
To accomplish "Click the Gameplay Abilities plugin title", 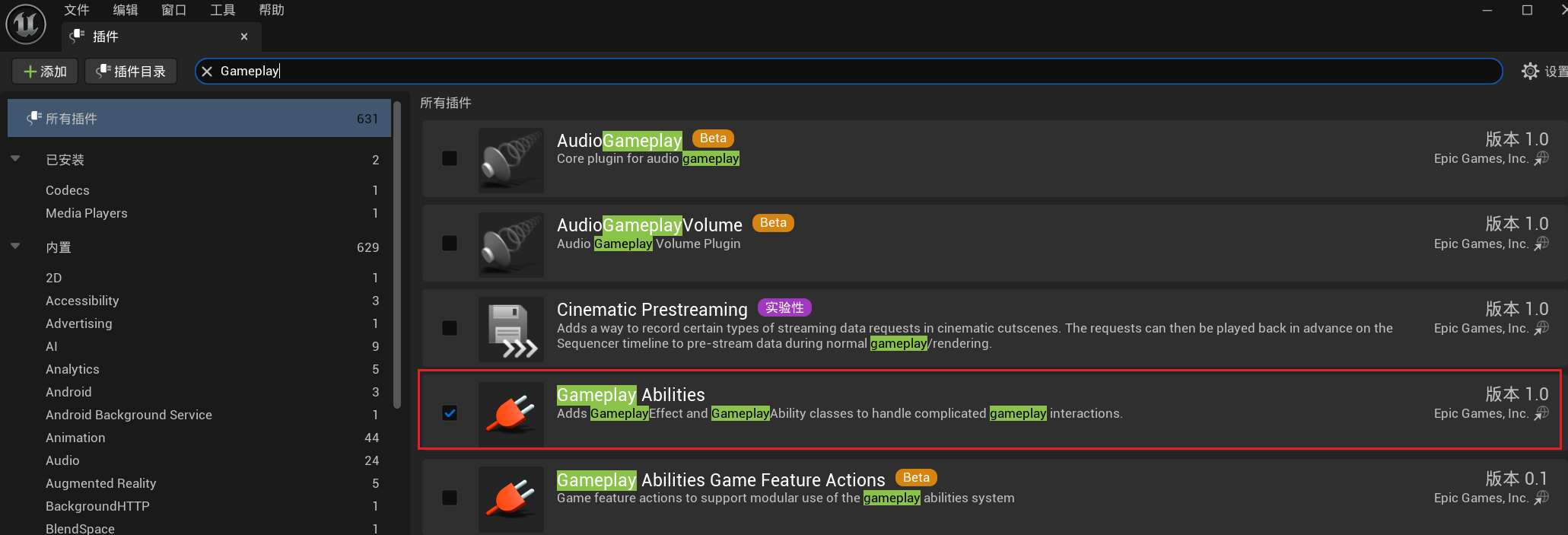I will point(631,395).
